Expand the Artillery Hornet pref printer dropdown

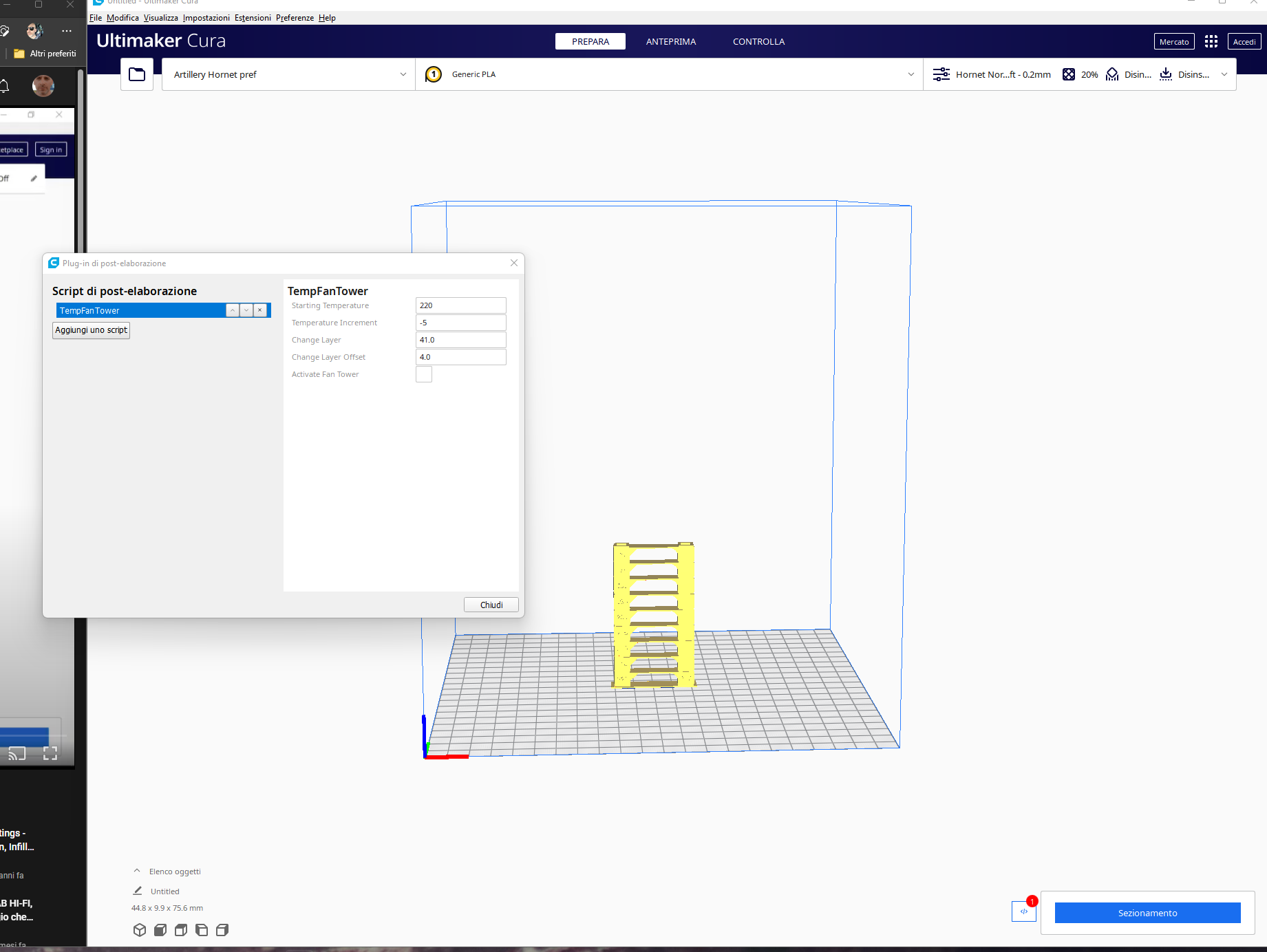pos(403,74)
